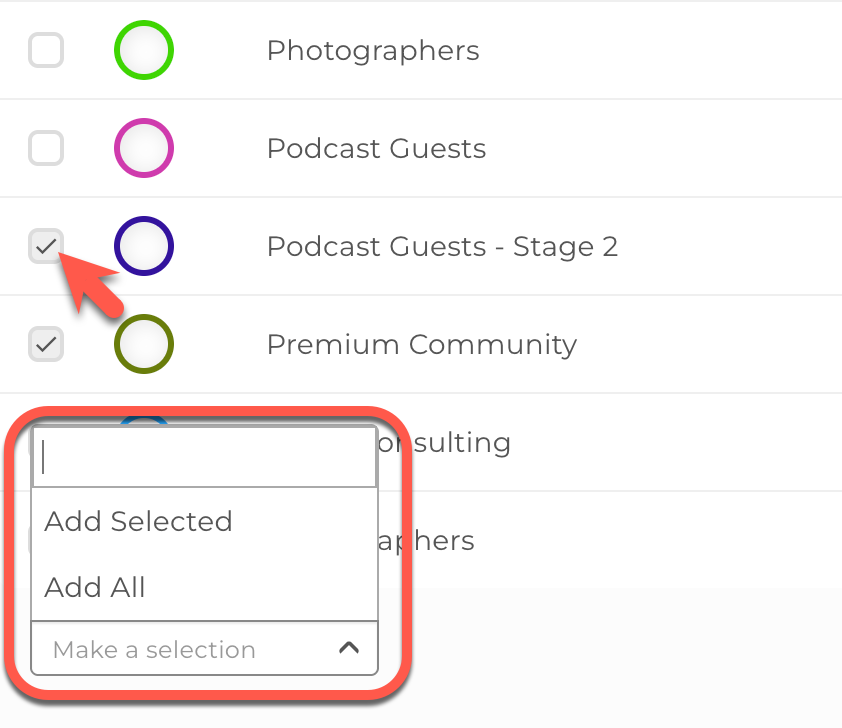Uncheck the Podcast Guests - Stage 2 checkbox
842x728 pixels.
pyautogui.click(x=46, y=246)
